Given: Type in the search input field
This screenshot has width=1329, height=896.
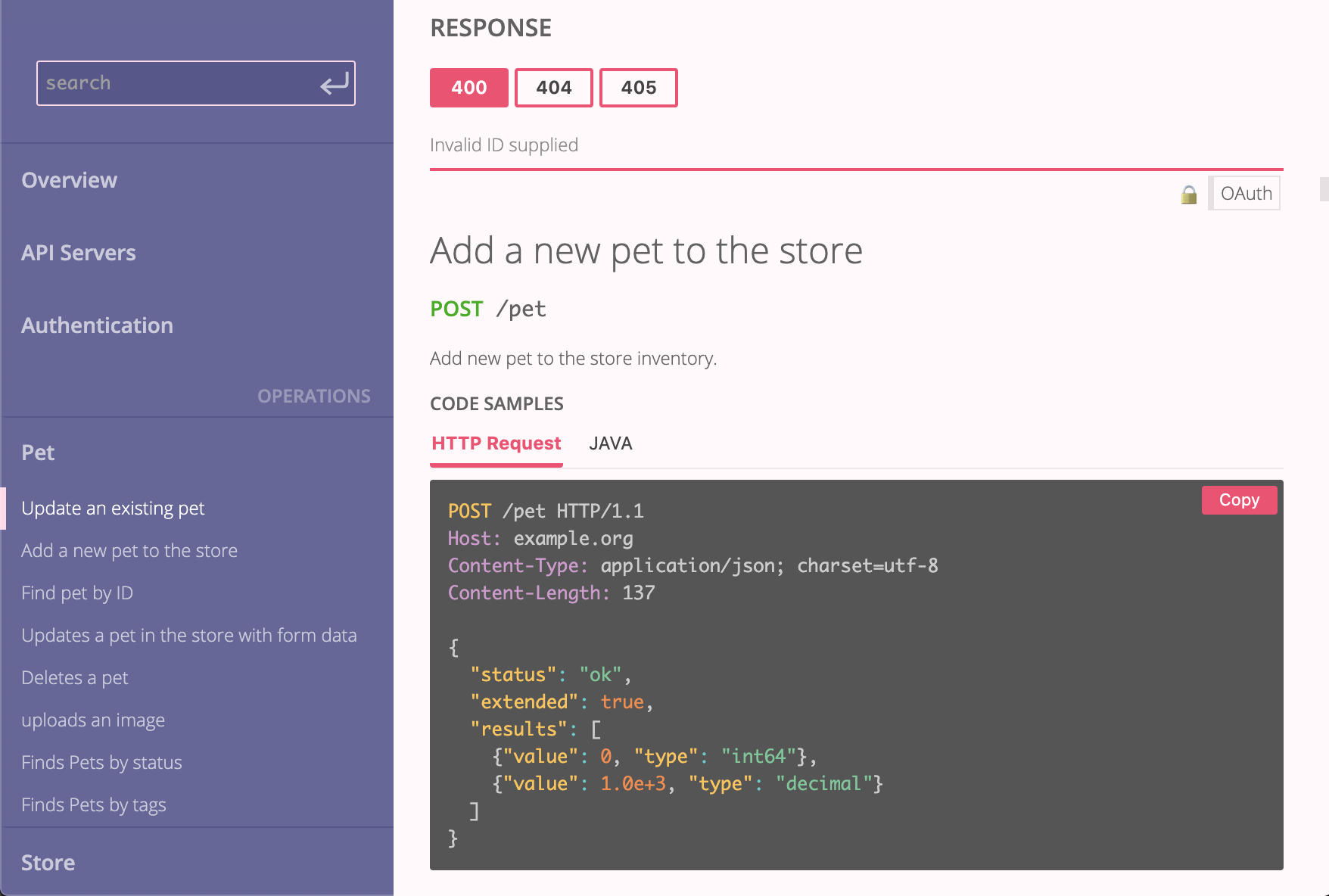Looking at the screenshot, I should [178, 83].
